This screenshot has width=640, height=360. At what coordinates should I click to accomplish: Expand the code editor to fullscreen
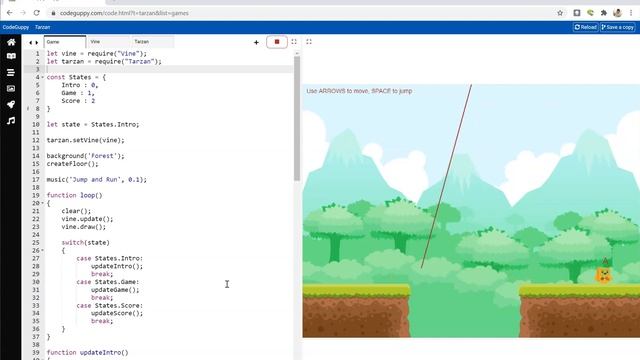click(294, 42)
